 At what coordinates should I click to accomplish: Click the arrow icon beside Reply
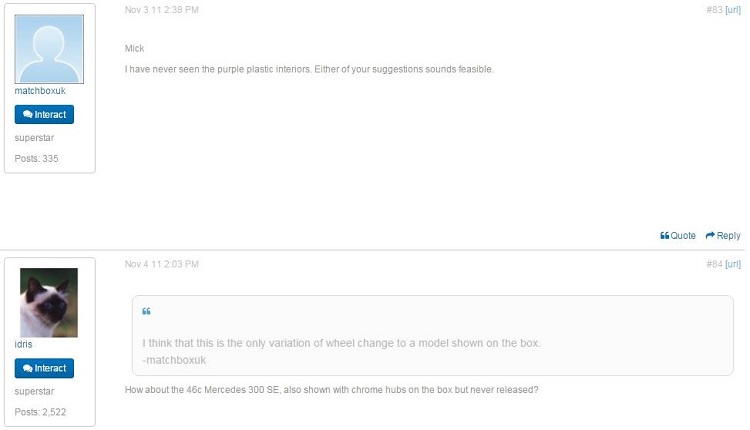coord(710,235)
